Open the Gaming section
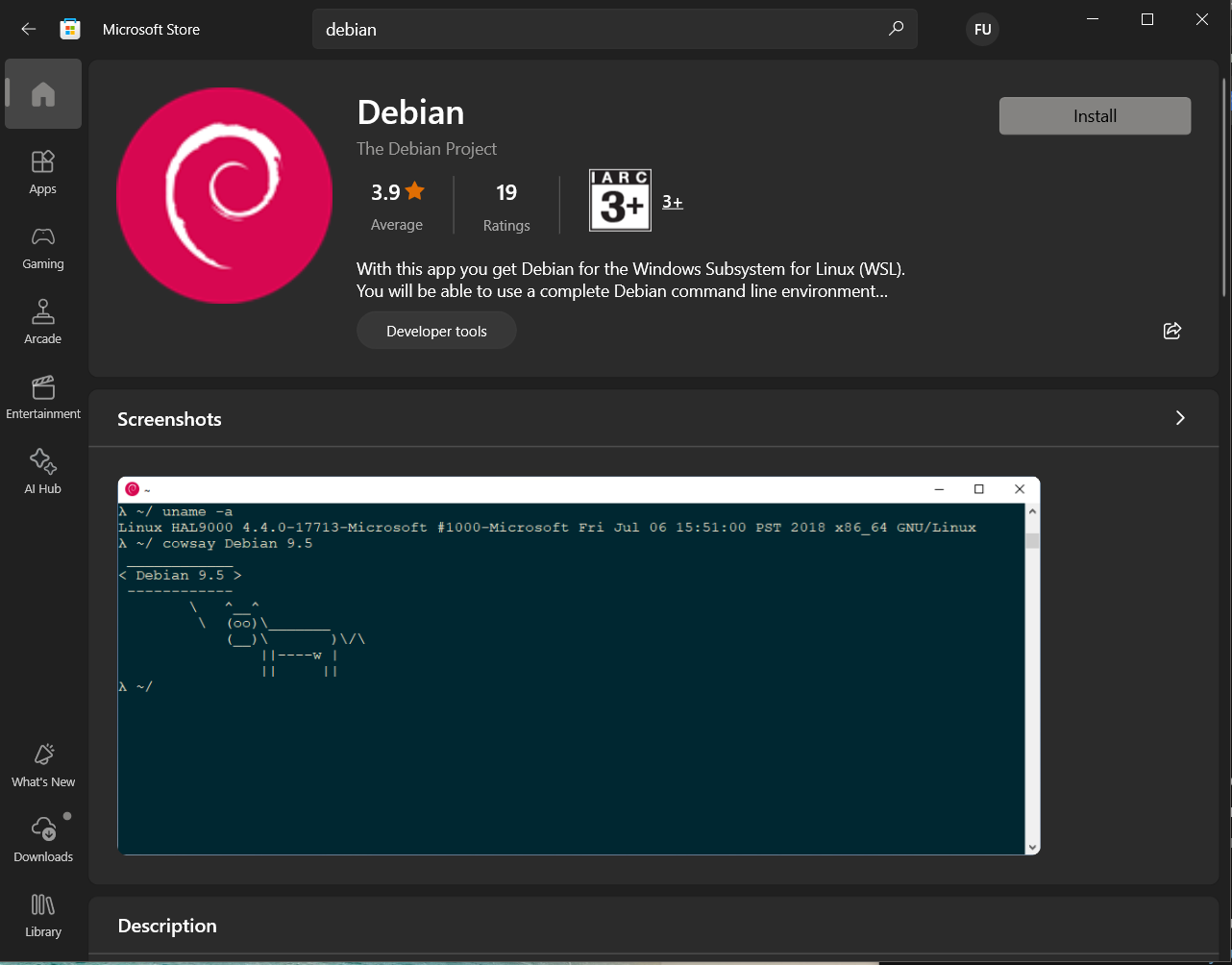 click(x=43, y=248)
